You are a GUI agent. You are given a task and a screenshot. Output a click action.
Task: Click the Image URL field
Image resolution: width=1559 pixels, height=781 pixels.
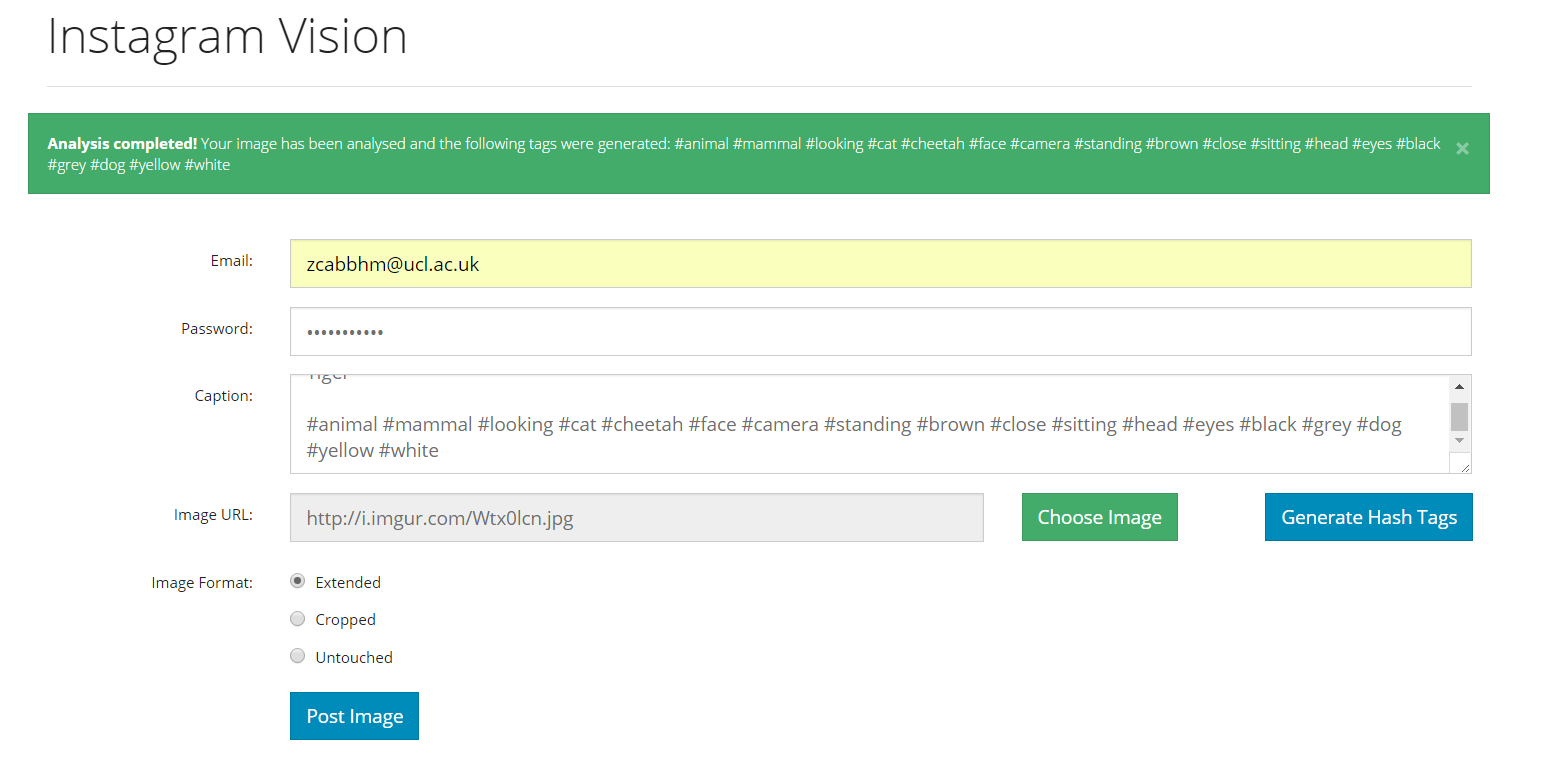[x=637, y=518]
